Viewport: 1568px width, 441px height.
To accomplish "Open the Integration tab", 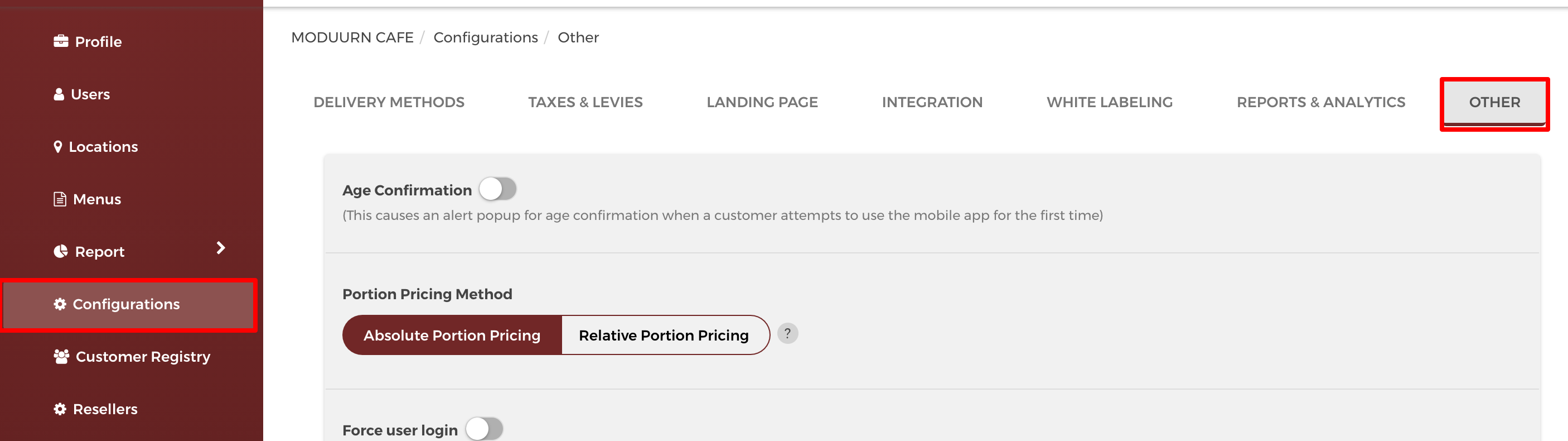I will click(932, 102).
